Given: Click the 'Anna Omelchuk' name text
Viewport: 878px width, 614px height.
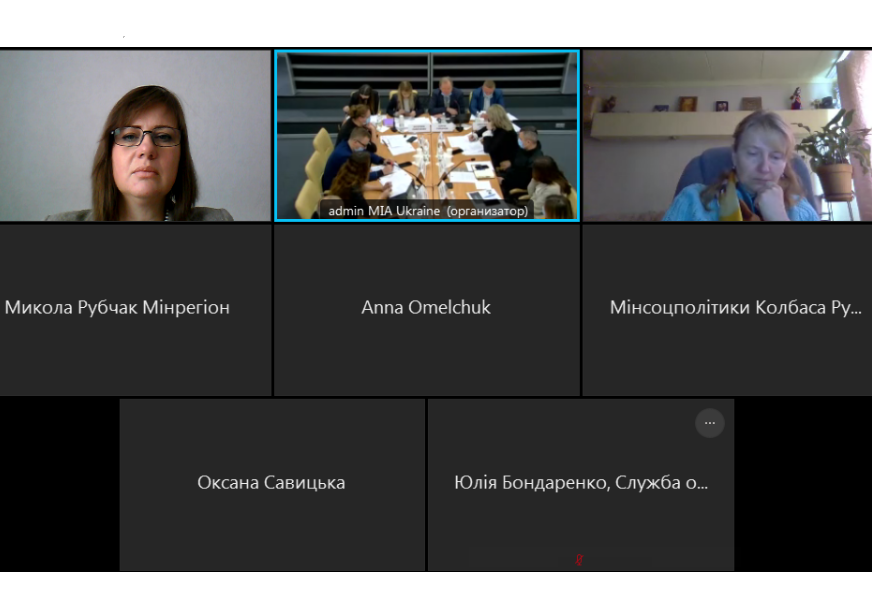Looking at the screenshot, I should tap(426, 307).
